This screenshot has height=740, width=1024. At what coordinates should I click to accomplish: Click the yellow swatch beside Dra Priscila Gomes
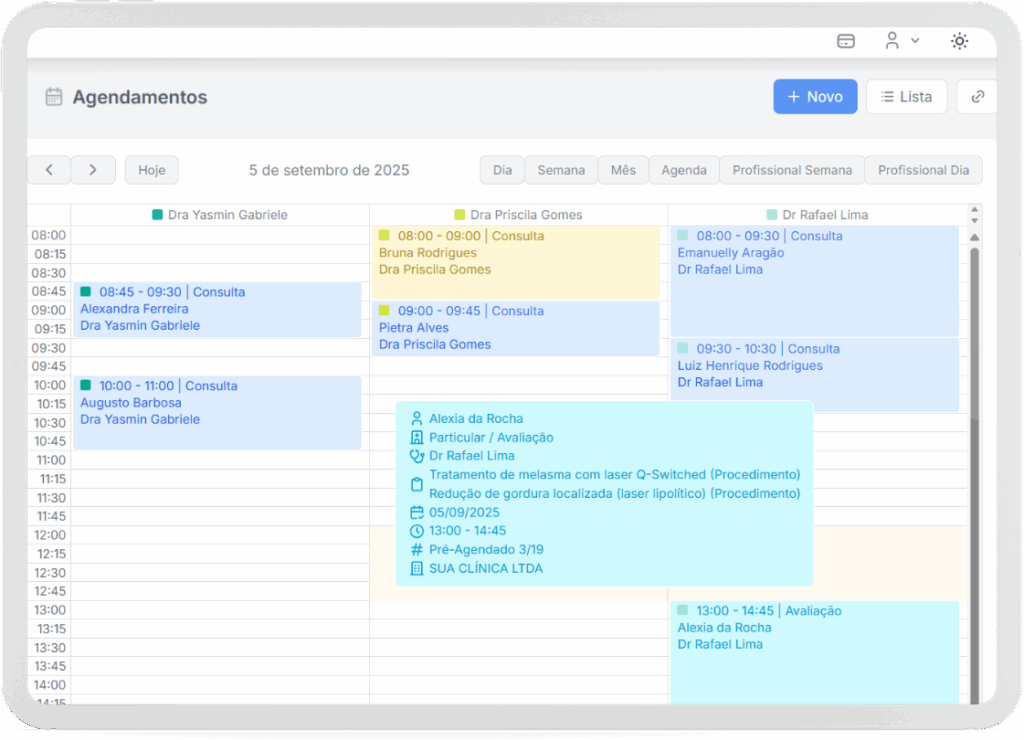point(460,215)
